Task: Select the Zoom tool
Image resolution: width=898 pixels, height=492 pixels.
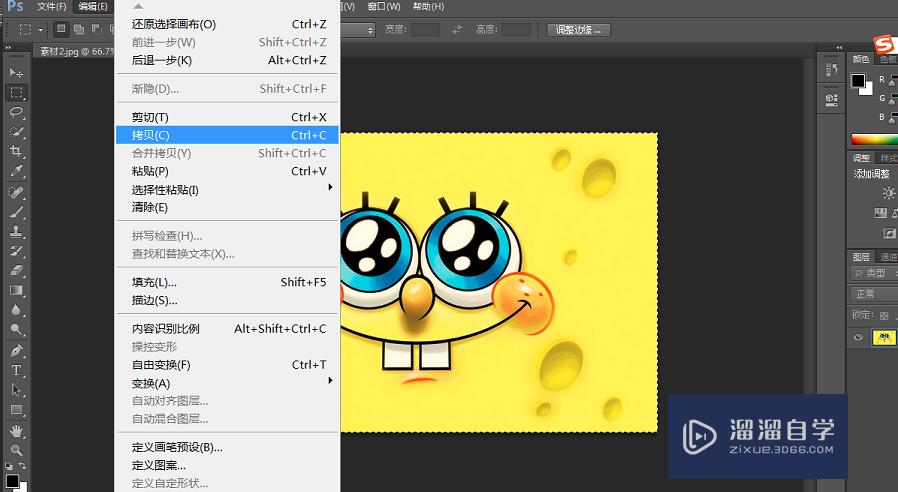Action: 17,451
